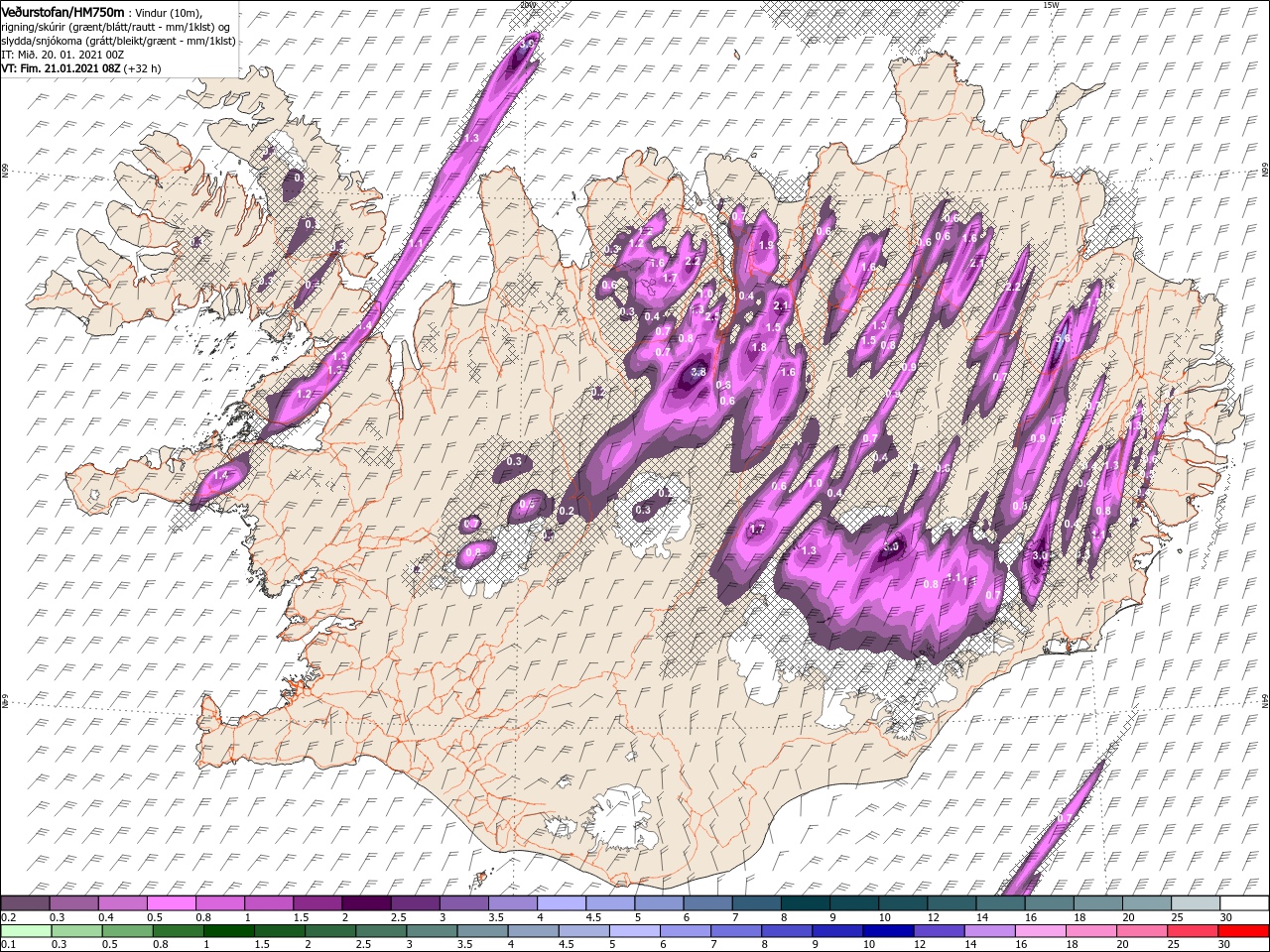Click the Veðurstofan/HM750m map title
This screenshot has width=1270, height=952.
[x=63, y=11]
